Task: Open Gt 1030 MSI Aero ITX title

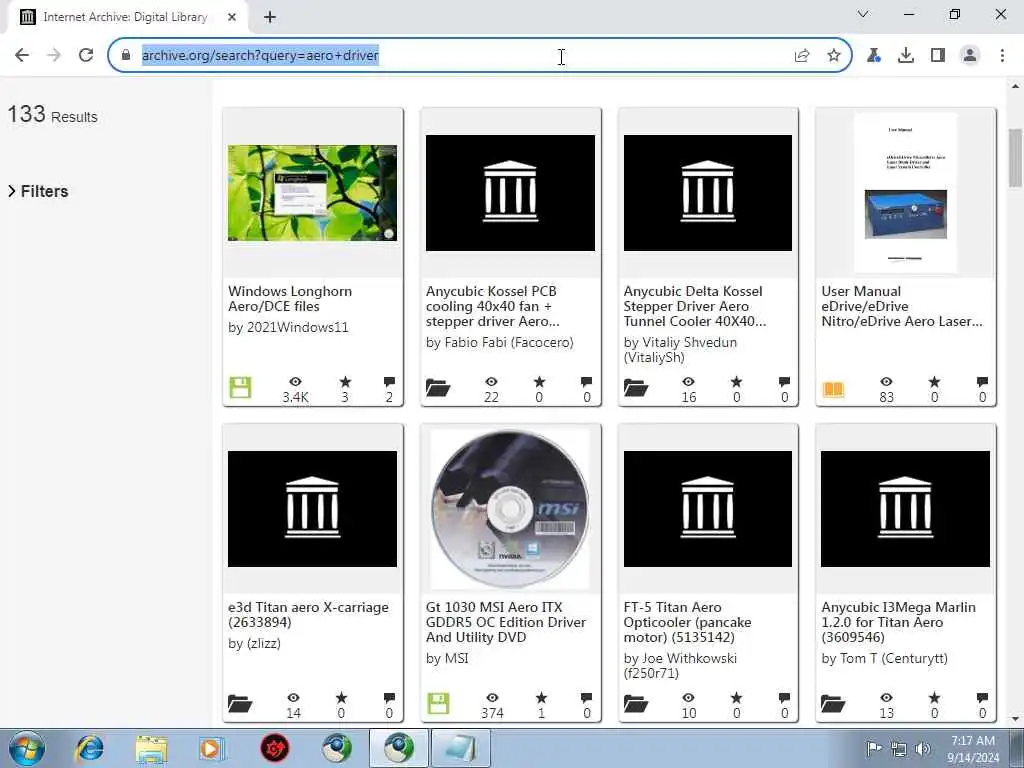Action: coord(505,622)
